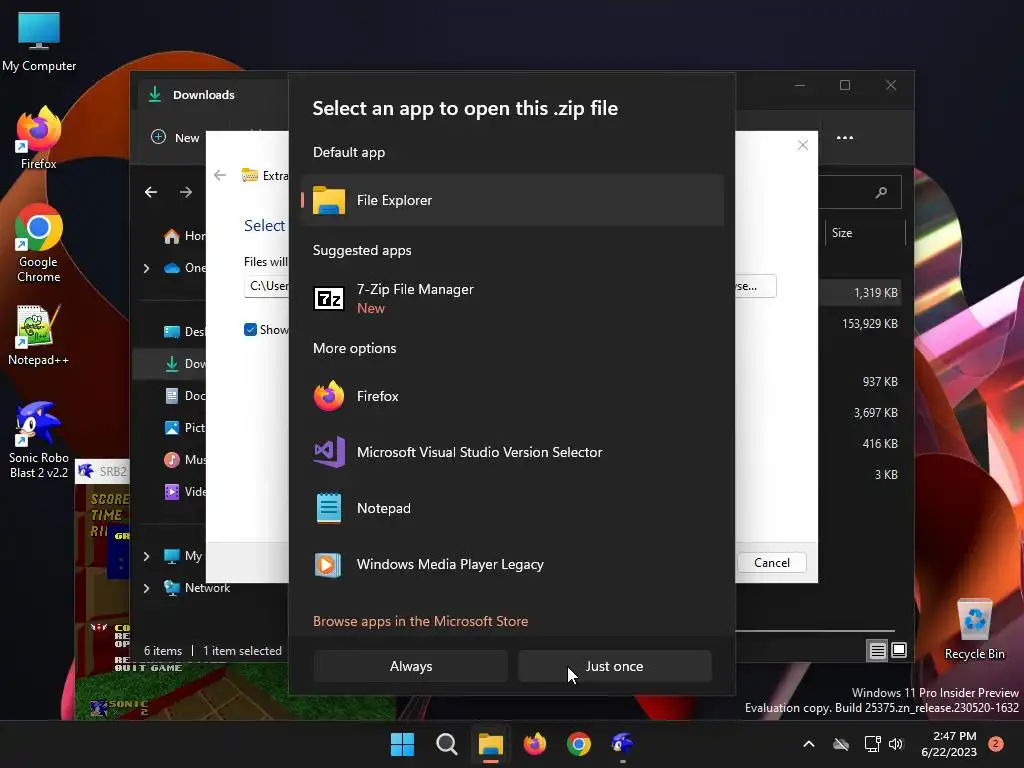Open the See more ellipsis menu

click(844, 138)
